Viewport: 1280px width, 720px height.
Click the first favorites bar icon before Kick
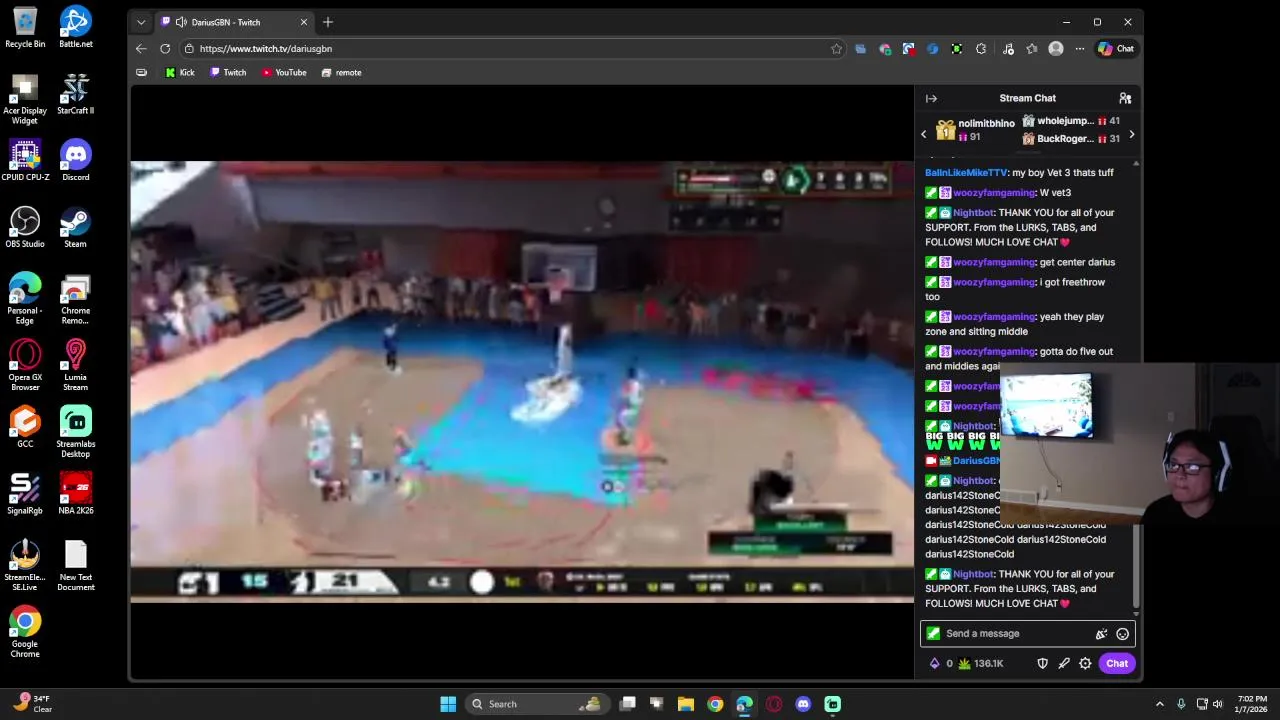[x=141, y=72]
